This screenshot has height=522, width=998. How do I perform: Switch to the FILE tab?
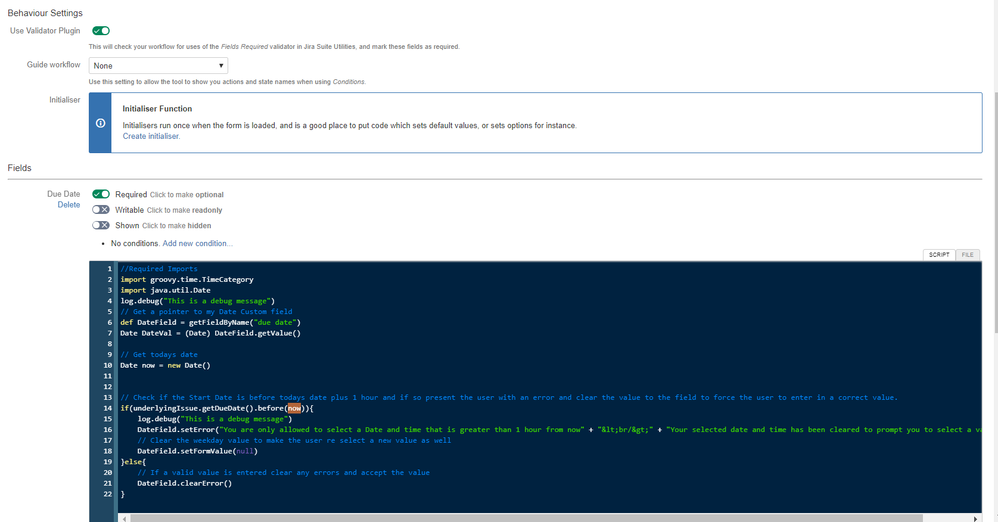pyautogui.click(x=967, y=255)
